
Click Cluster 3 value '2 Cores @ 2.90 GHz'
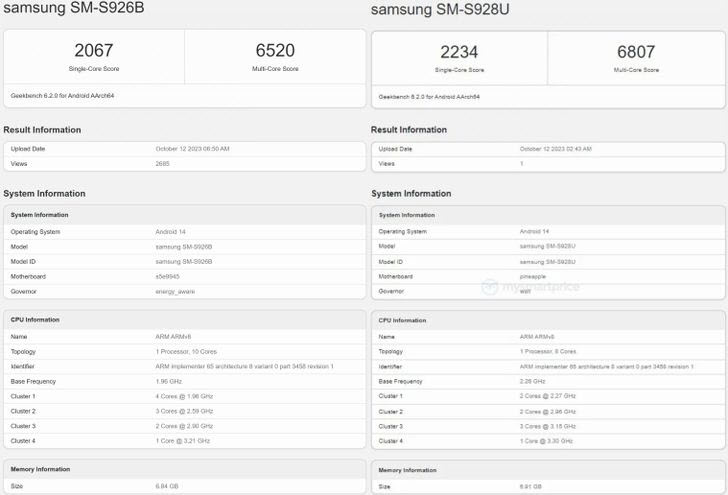[x=184, y=426]
